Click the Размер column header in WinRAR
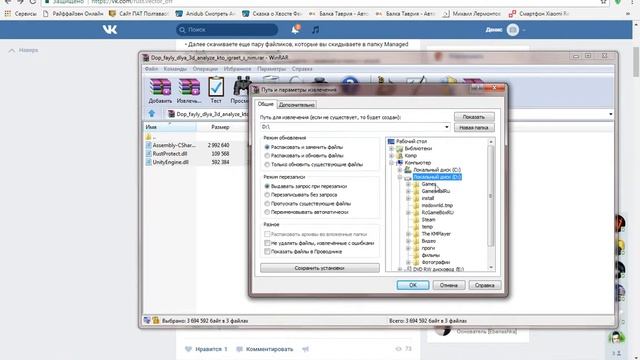The width and height of the screenshot is (640, 360). 220,127
